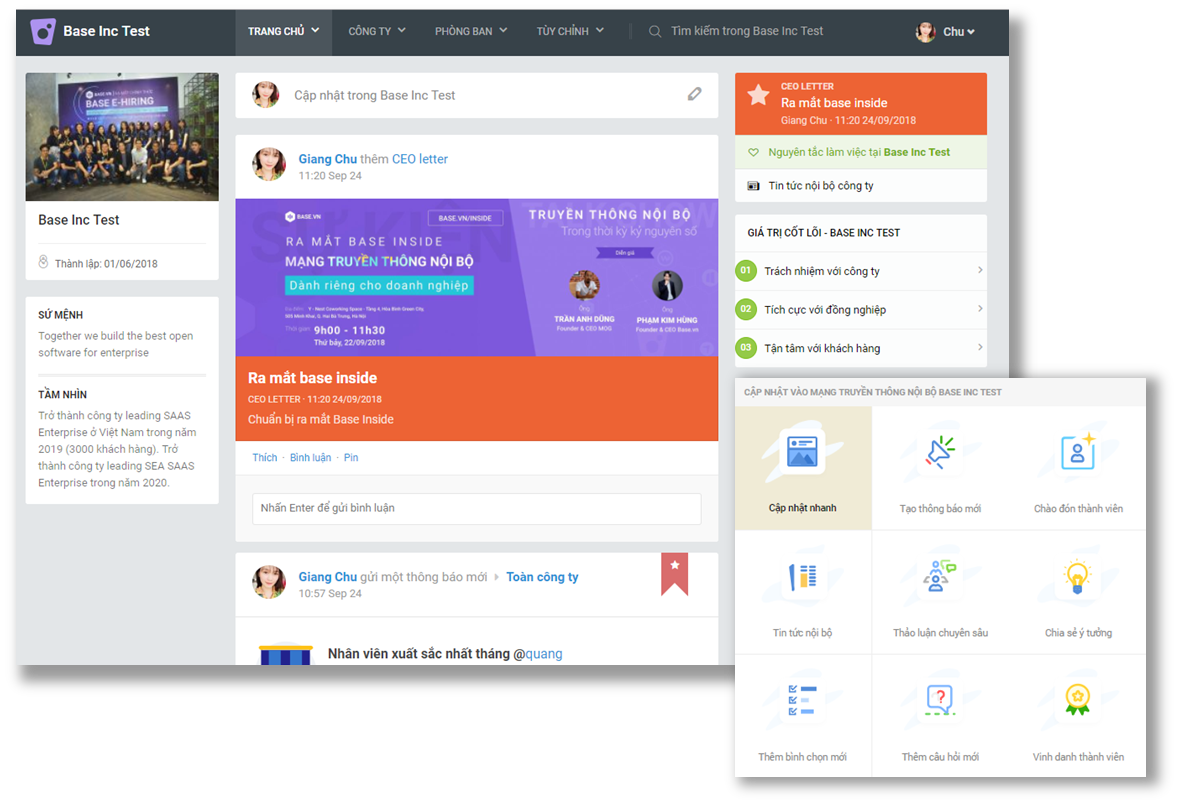Click Ra mắt base inside in CEO Letter card

[834, 103]
